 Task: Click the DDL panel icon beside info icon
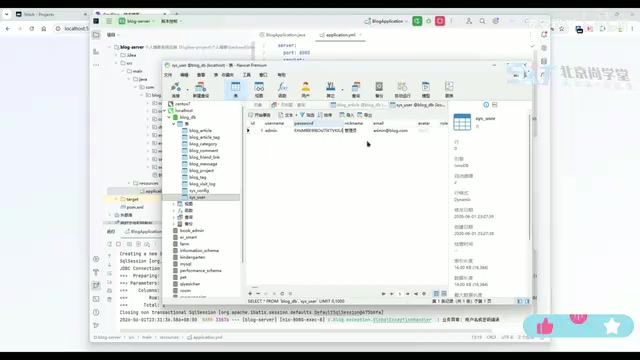click(495, 105)
